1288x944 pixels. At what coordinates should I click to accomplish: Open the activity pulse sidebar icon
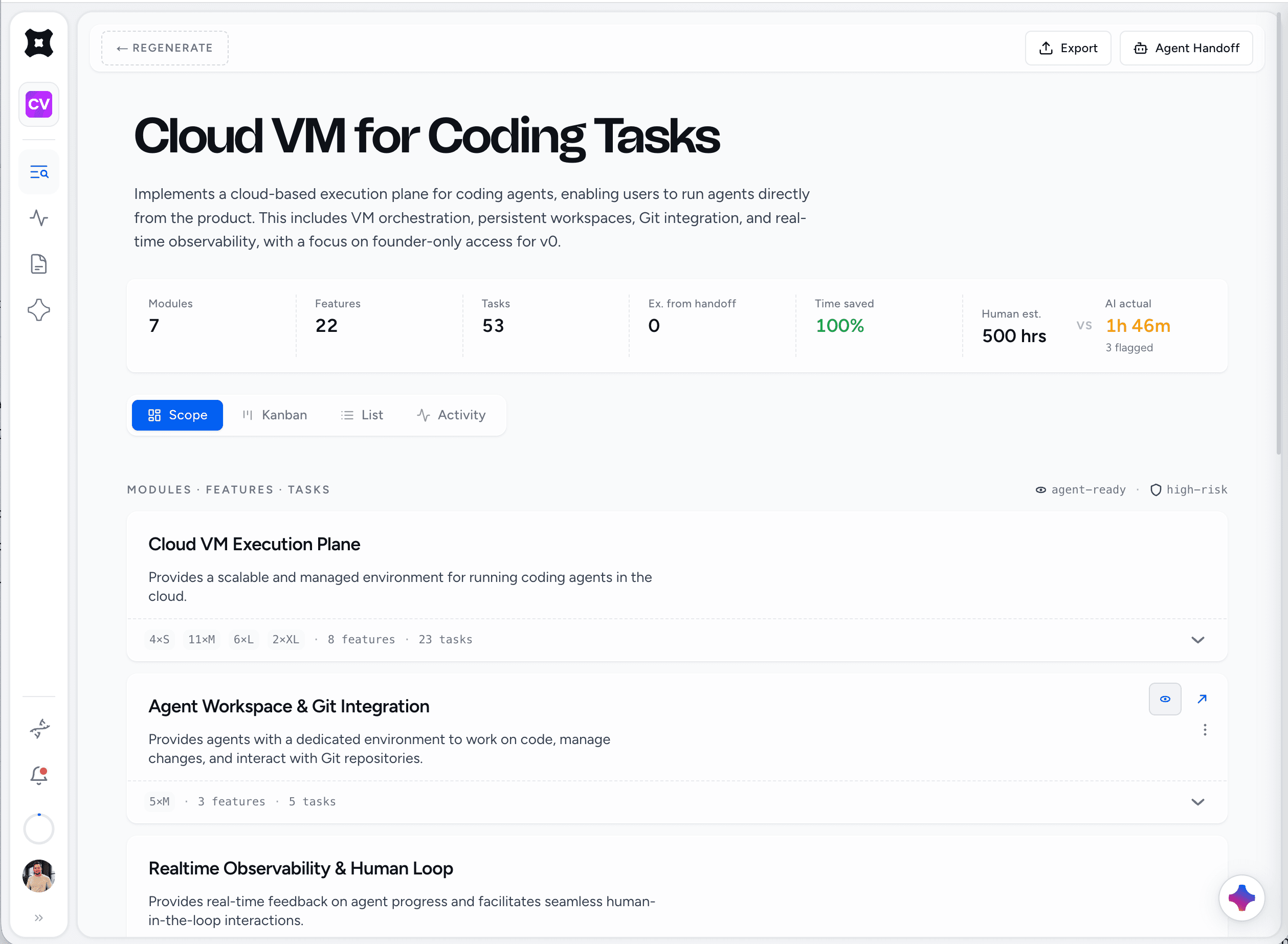pos(39,218)
